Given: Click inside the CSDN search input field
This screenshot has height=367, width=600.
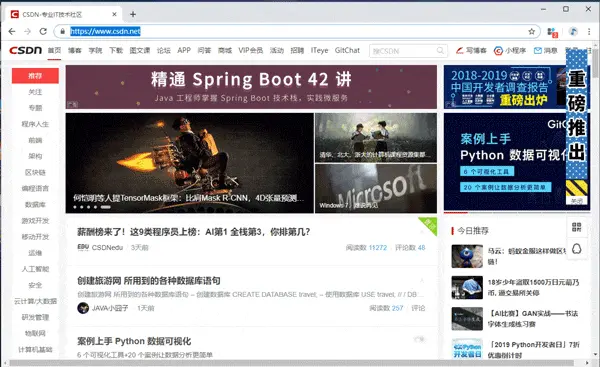Looking at the screenshot, I should coord(404,51).
